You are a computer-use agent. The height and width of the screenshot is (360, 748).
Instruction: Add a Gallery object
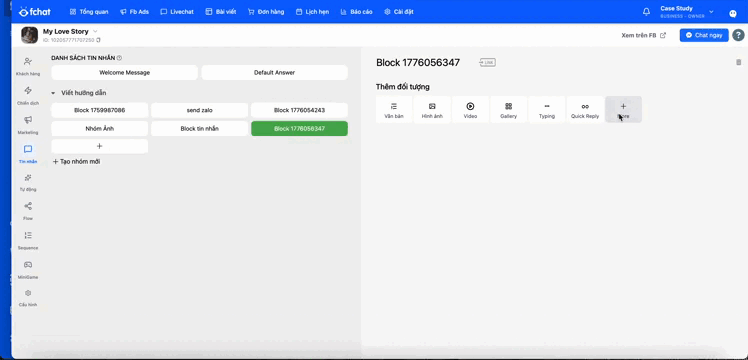[x=509, y=110]
